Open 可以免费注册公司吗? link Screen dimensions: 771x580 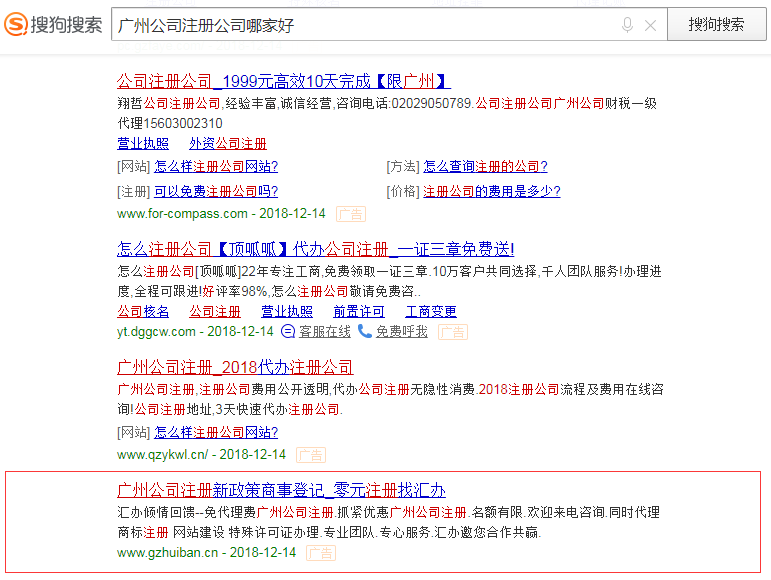pos(216,191)
